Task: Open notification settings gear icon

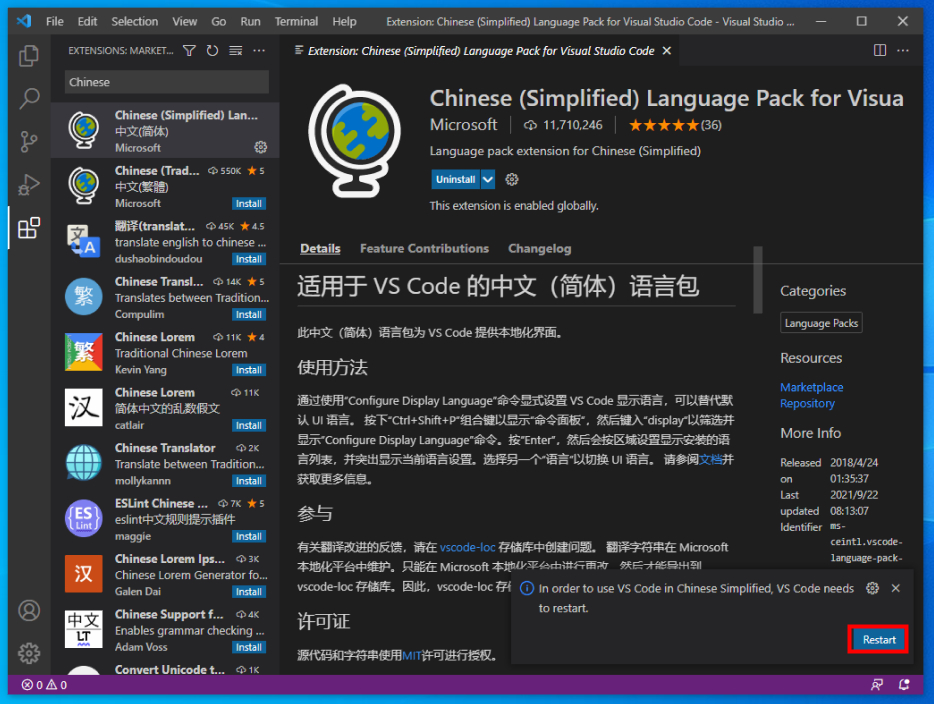Action: 873,588
